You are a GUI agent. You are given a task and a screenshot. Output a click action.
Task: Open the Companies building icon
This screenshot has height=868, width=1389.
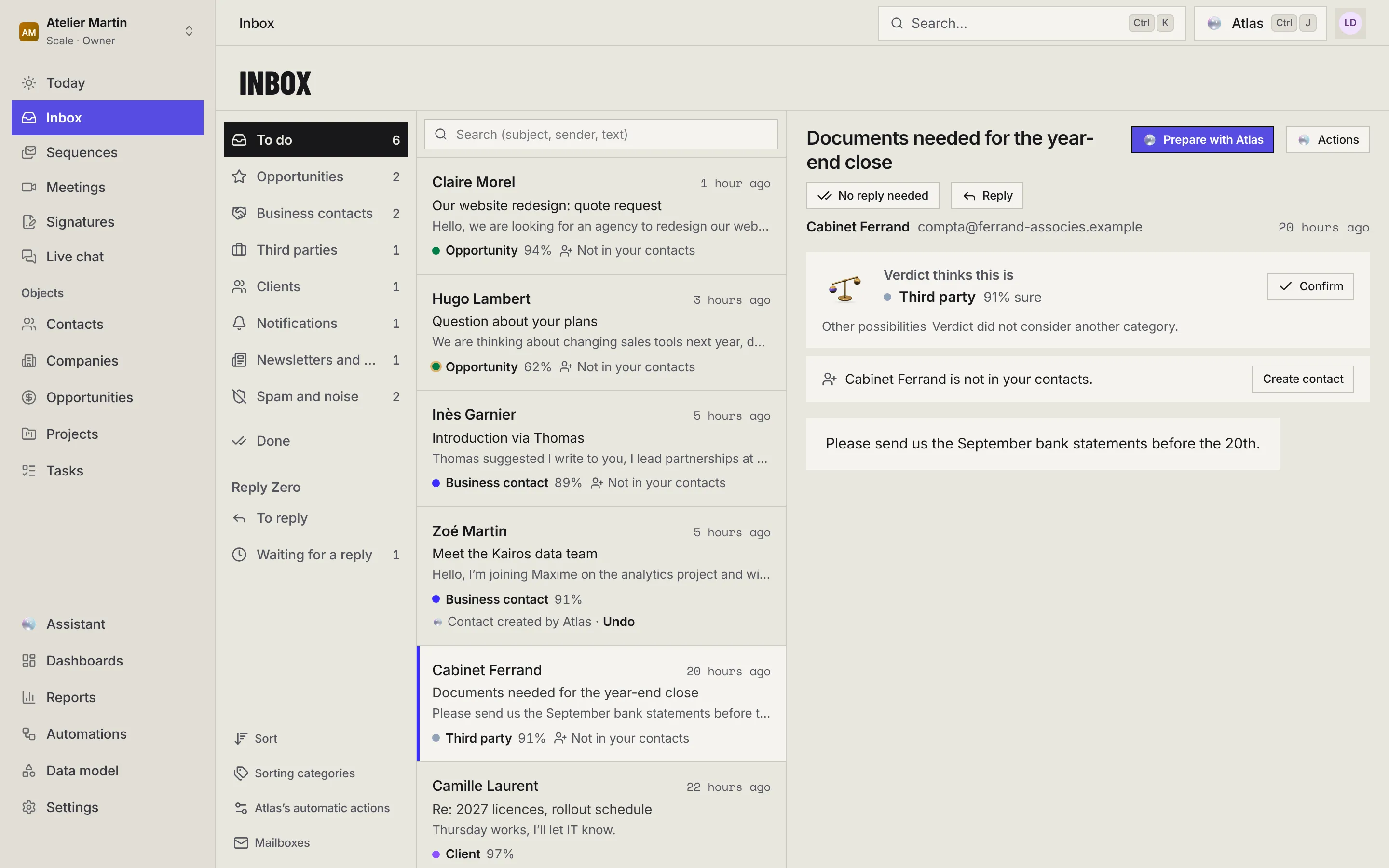29,361
